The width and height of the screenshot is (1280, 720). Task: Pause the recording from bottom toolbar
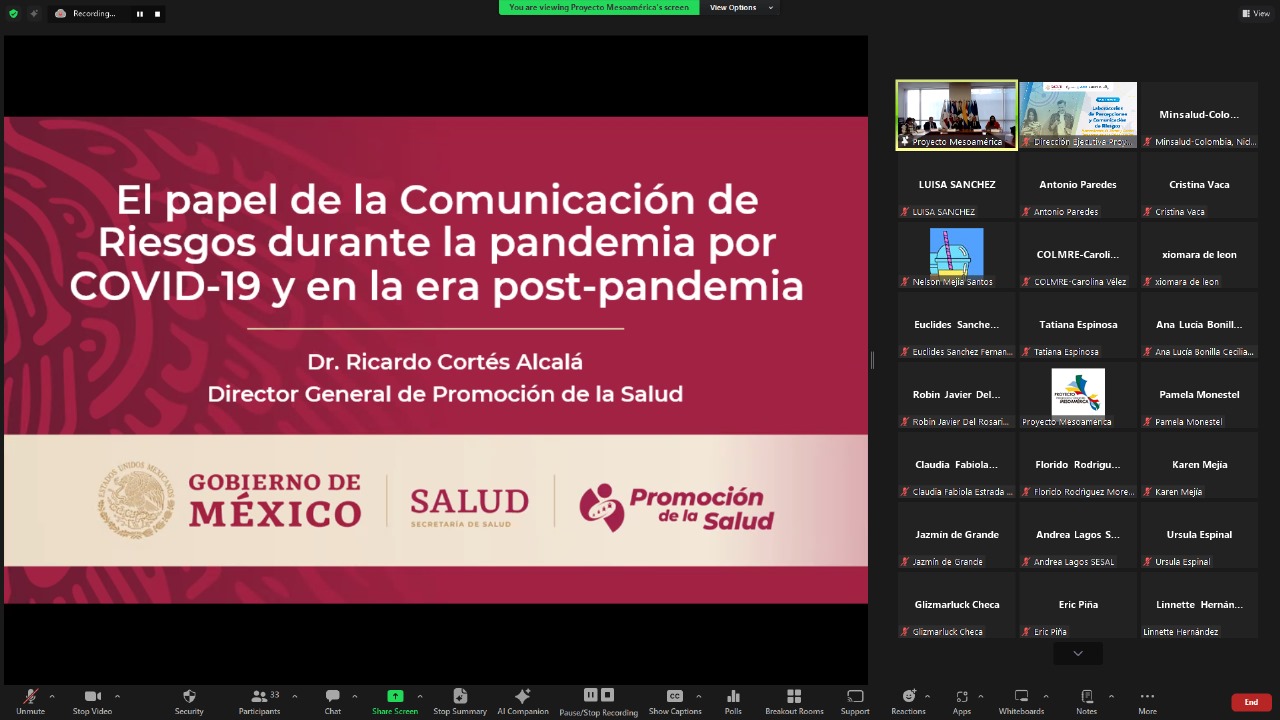pyautogui.click(x=590, y=695)
